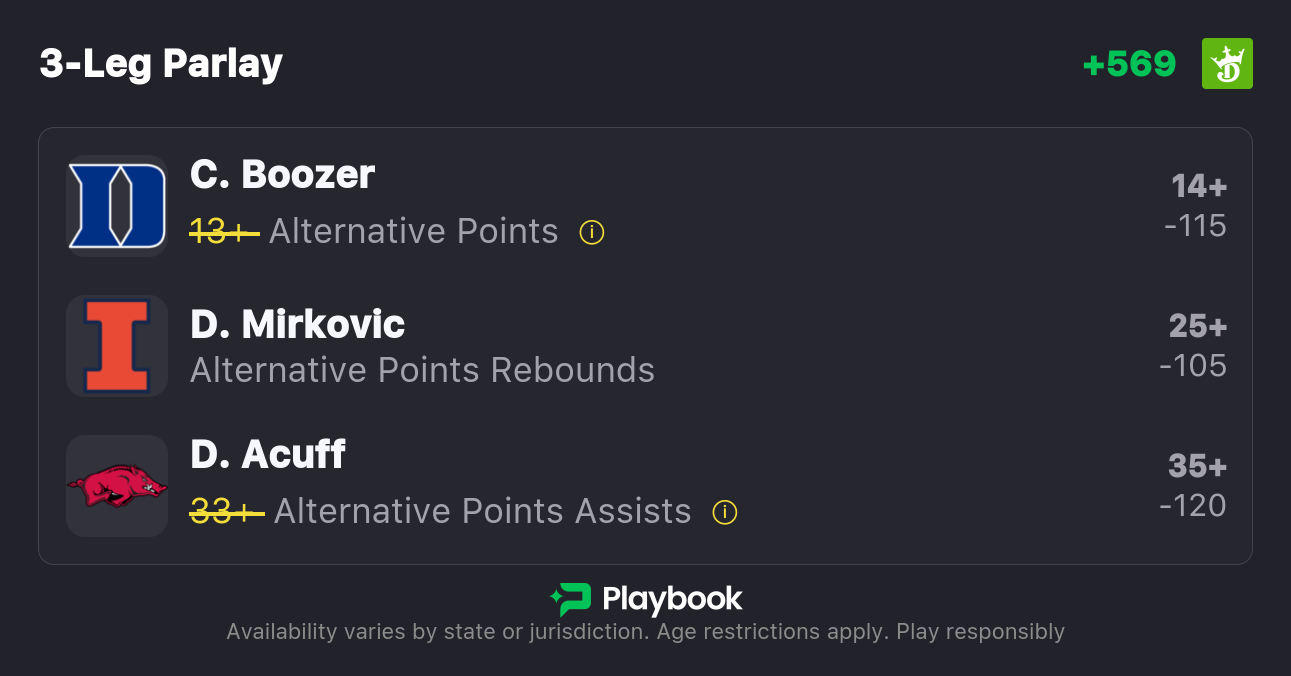This screenshot has height=676, width=1291.
Task: Select the 35+ line for Acuff
Action: [1197, 467]
